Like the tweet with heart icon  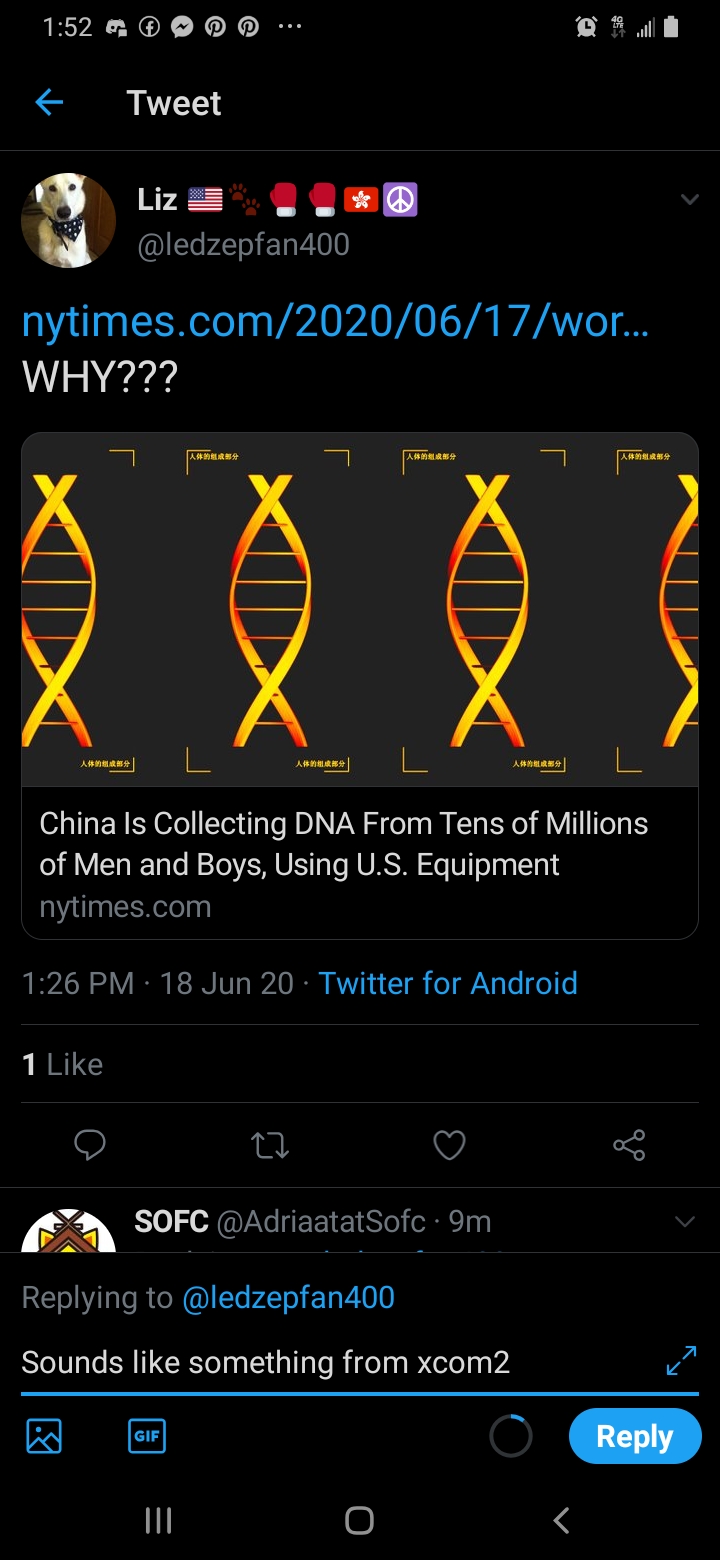point(449,1145)
